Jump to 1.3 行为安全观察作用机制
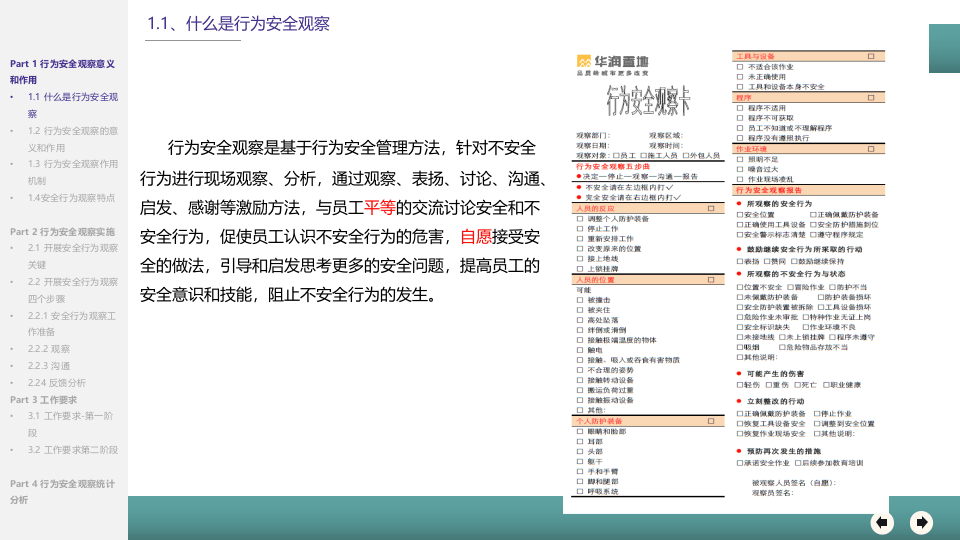Screen dimensions: 960x540 click(72, 172)
